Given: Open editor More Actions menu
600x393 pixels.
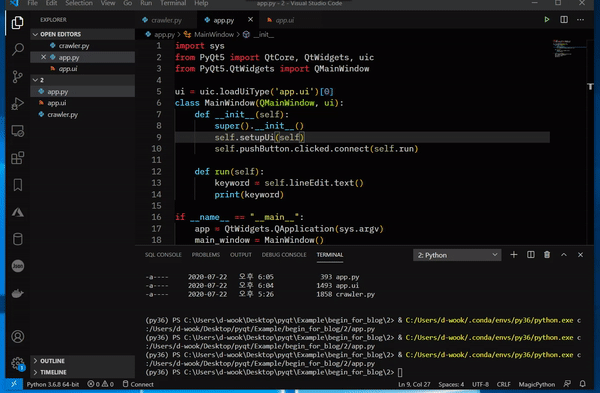Looking at the screenshot, I should click(580, 20).
